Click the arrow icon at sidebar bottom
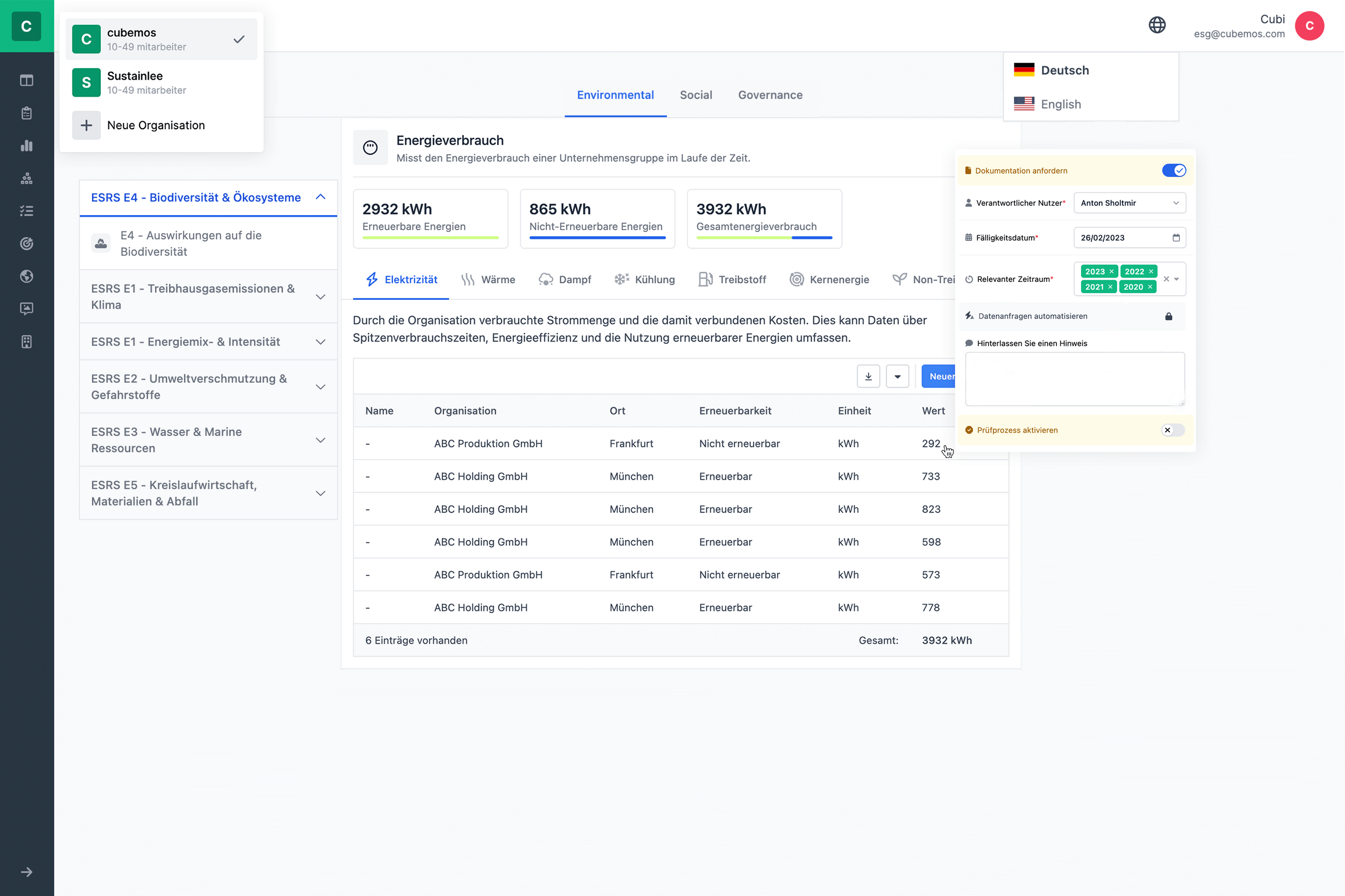The height and width of the screenshot is (896, 1345). (26, 872)
